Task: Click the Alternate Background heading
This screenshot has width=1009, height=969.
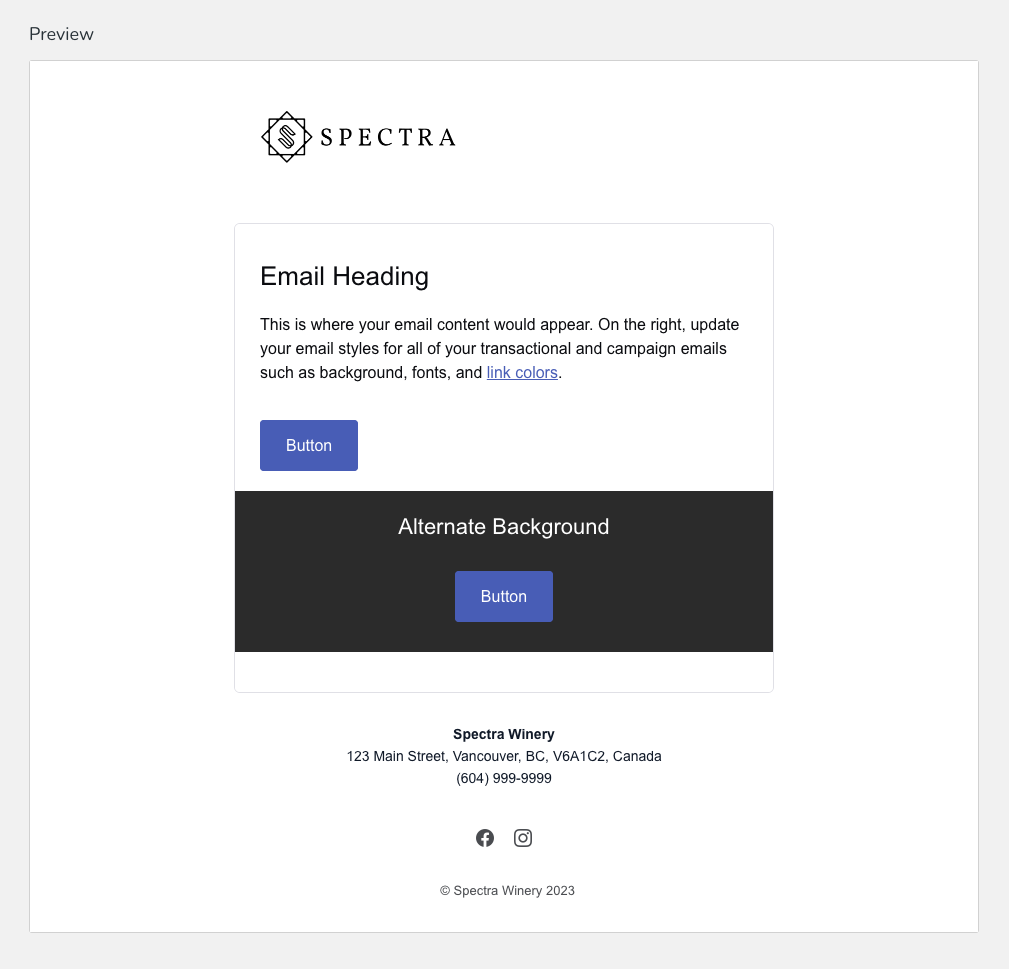Action: click(x=504, y=526)
